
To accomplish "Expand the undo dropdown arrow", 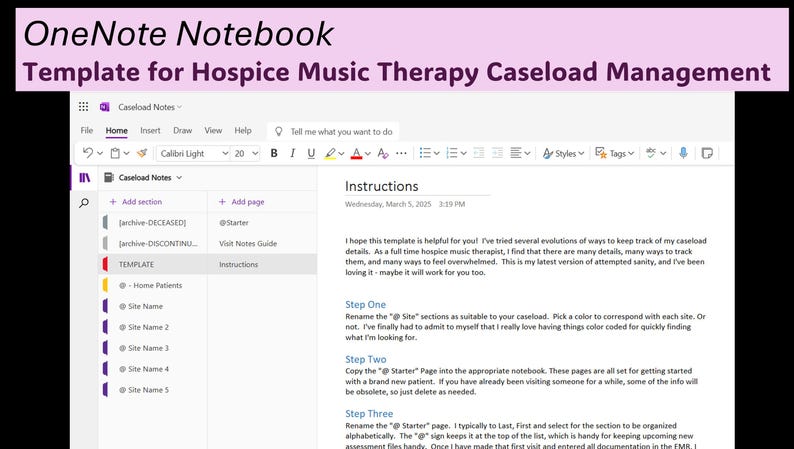I will click(100, 153).
